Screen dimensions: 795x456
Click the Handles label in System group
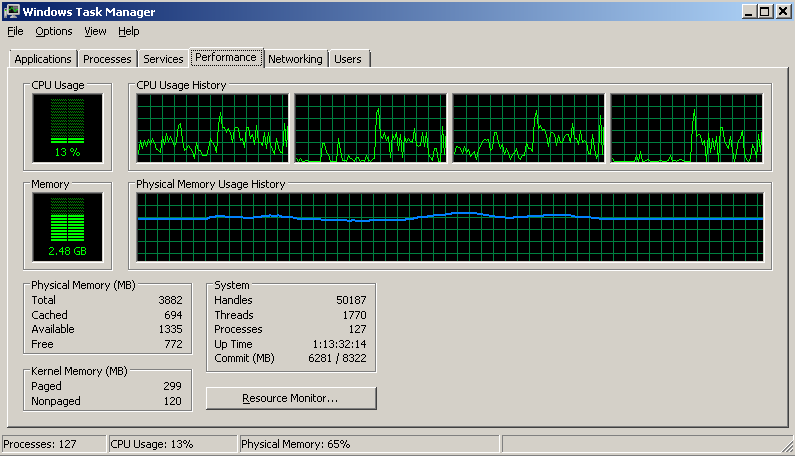233,300
